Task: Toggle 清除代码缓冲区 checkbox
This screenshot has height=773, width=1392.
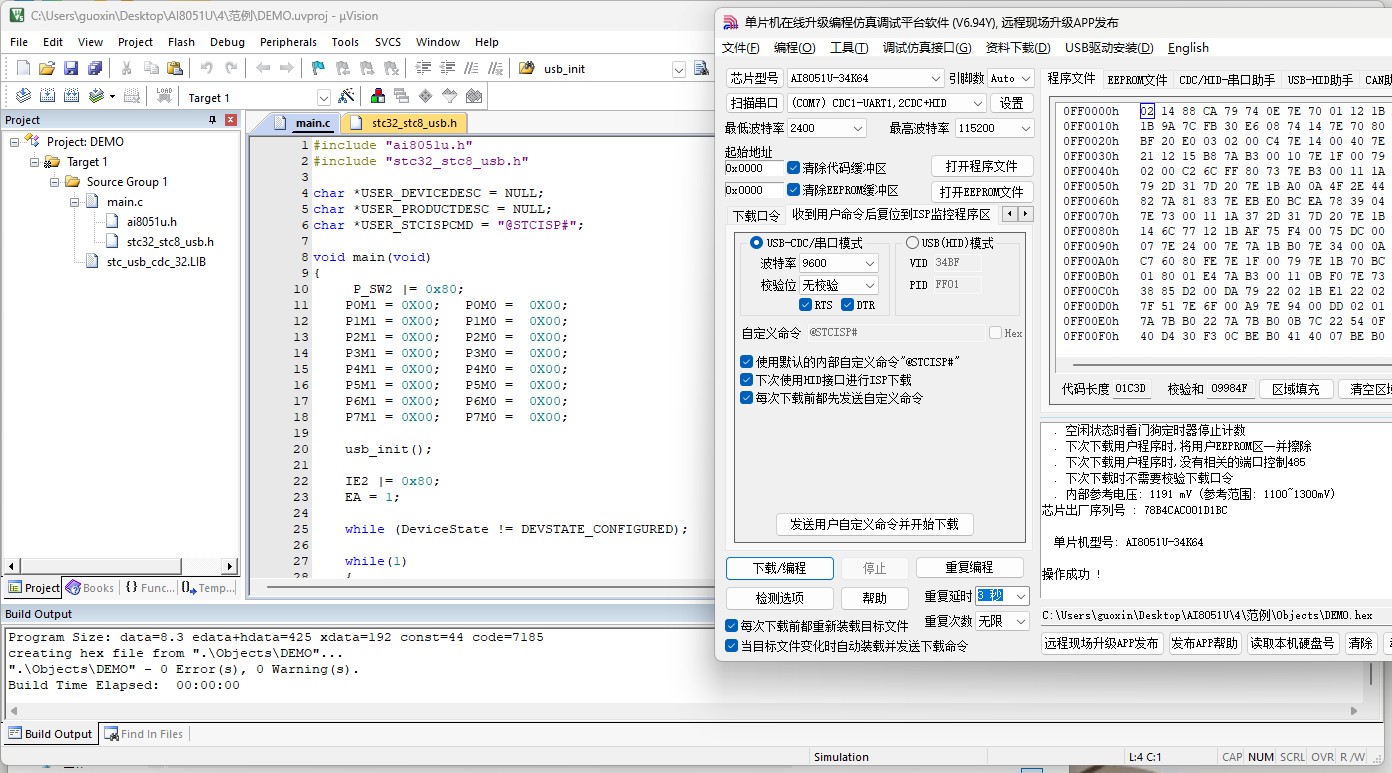Action: (x=793, y=168)
